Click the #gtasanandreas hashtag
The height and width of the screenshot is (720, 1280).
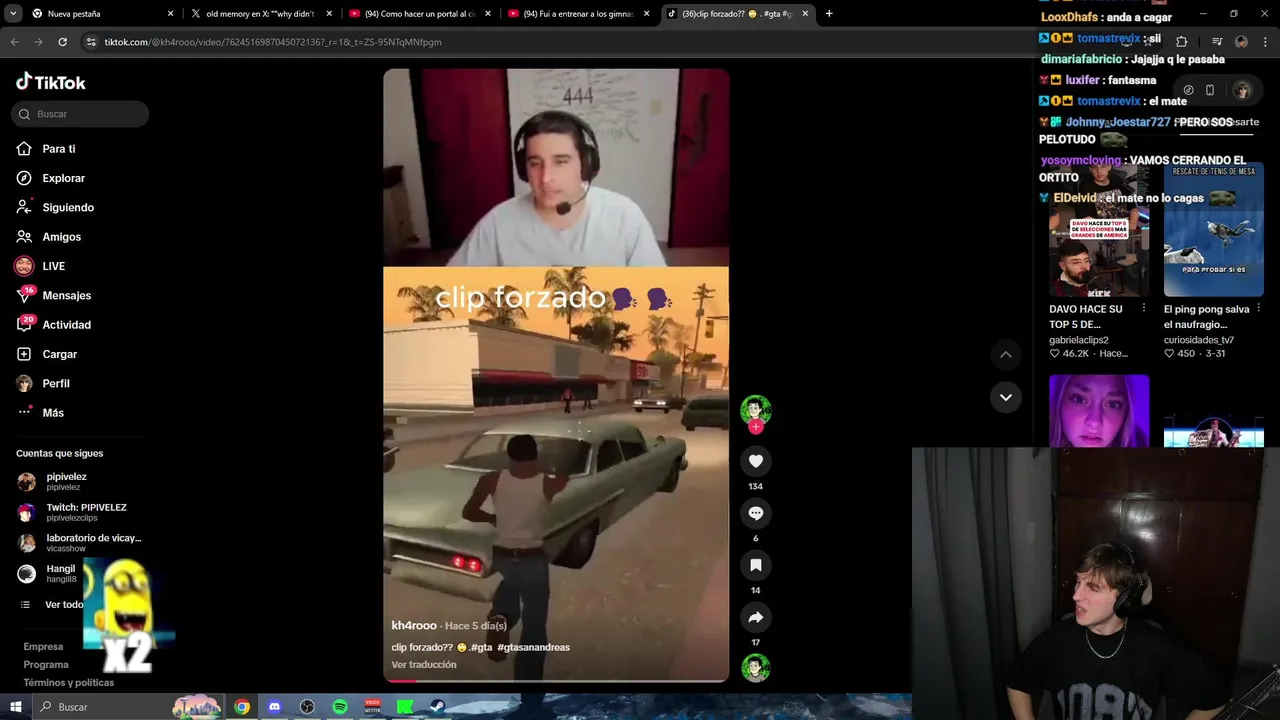(x=533, y=647)
